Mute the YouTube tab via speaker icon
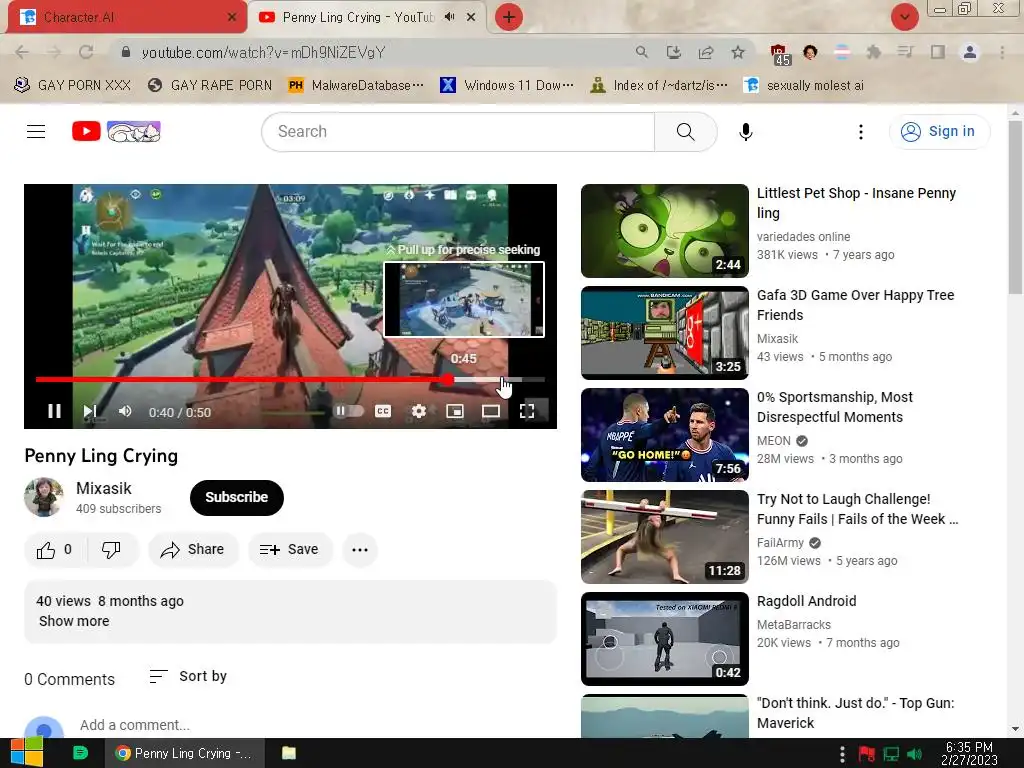Image resolution: width=1024 pixels, height=768 pixels. tap(449, 17)
